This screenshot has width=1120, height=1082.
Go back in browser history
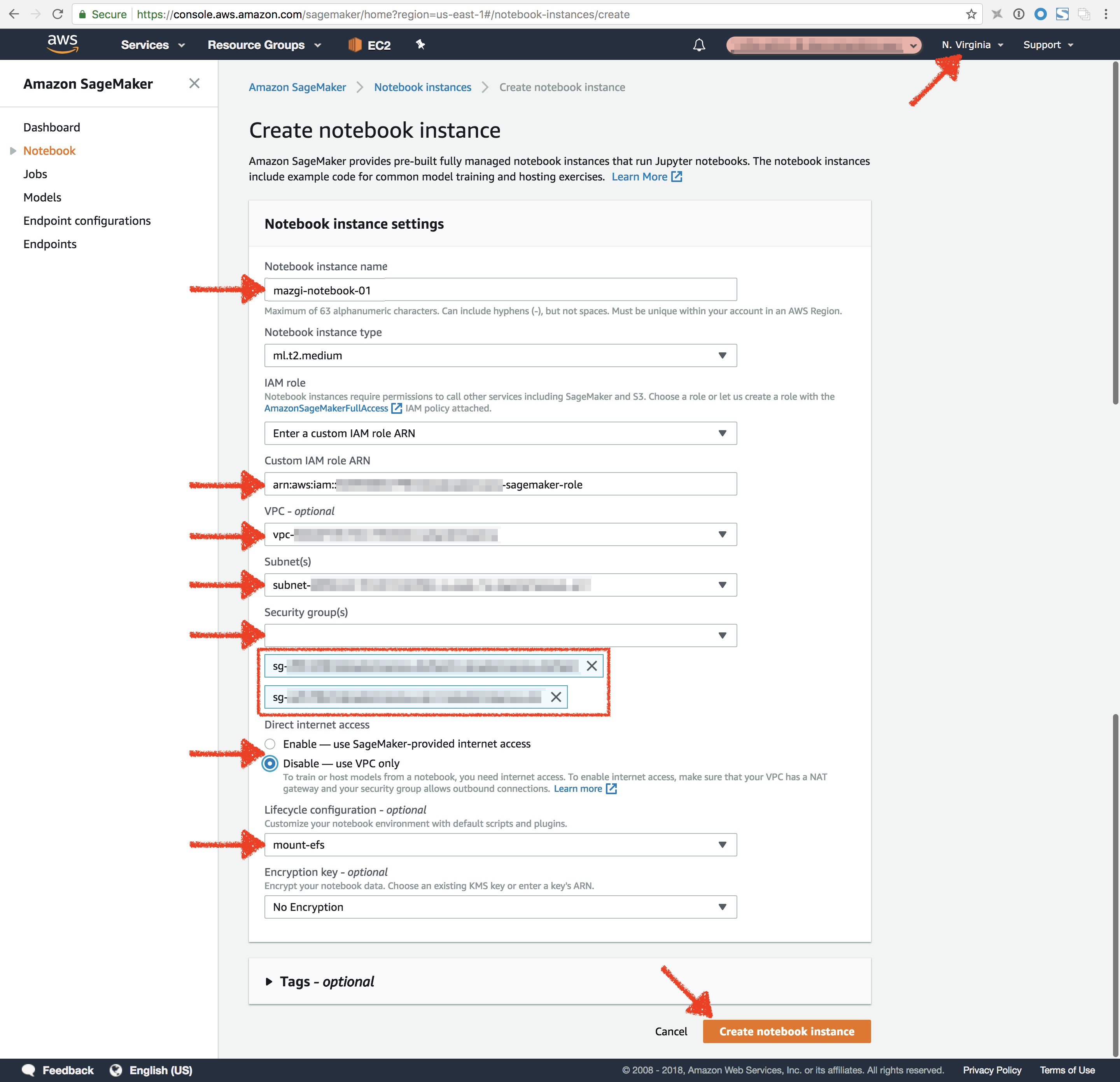tap(14, 14)
